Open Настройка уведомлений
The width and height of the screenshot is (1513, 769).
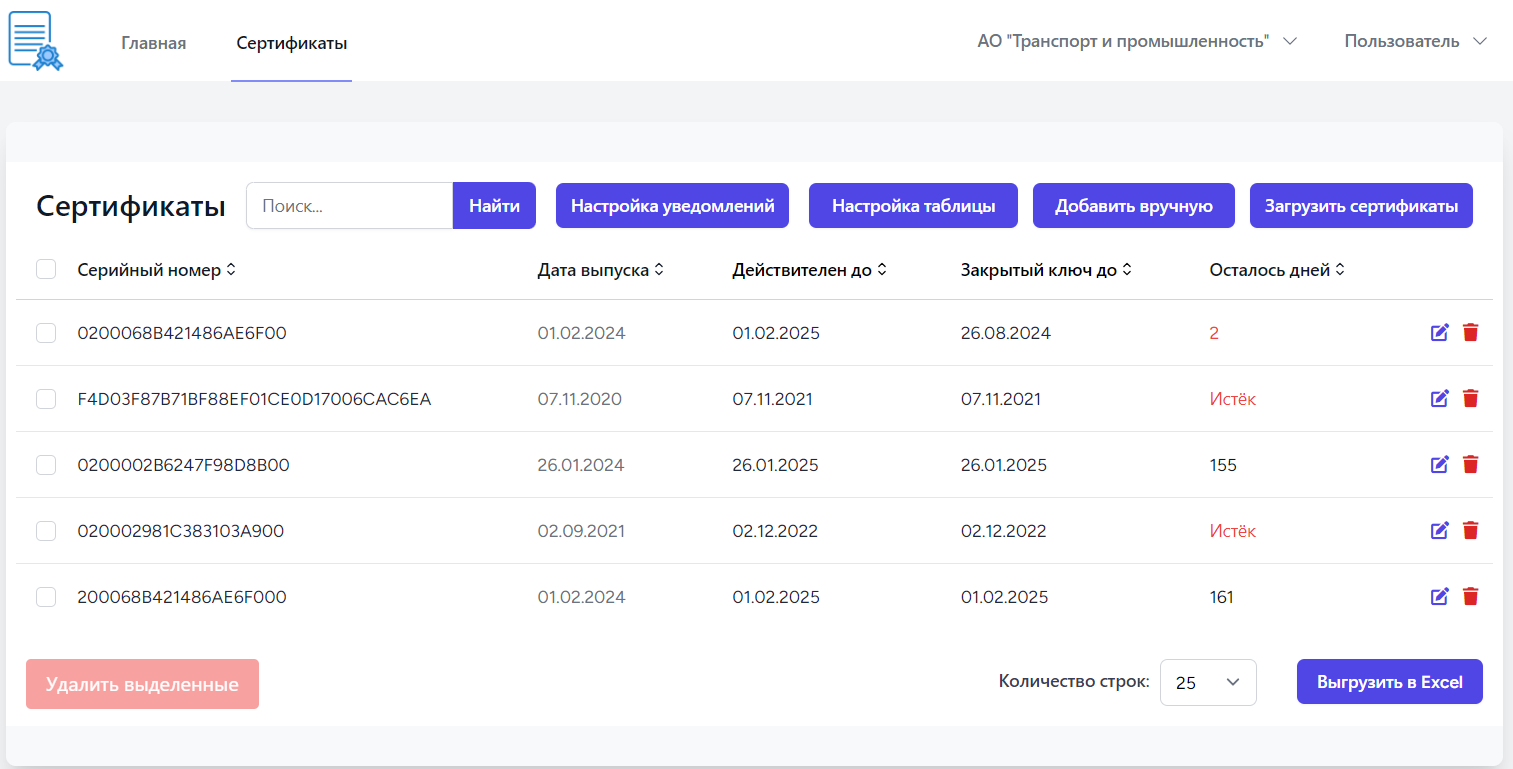[x=673, y=206]
